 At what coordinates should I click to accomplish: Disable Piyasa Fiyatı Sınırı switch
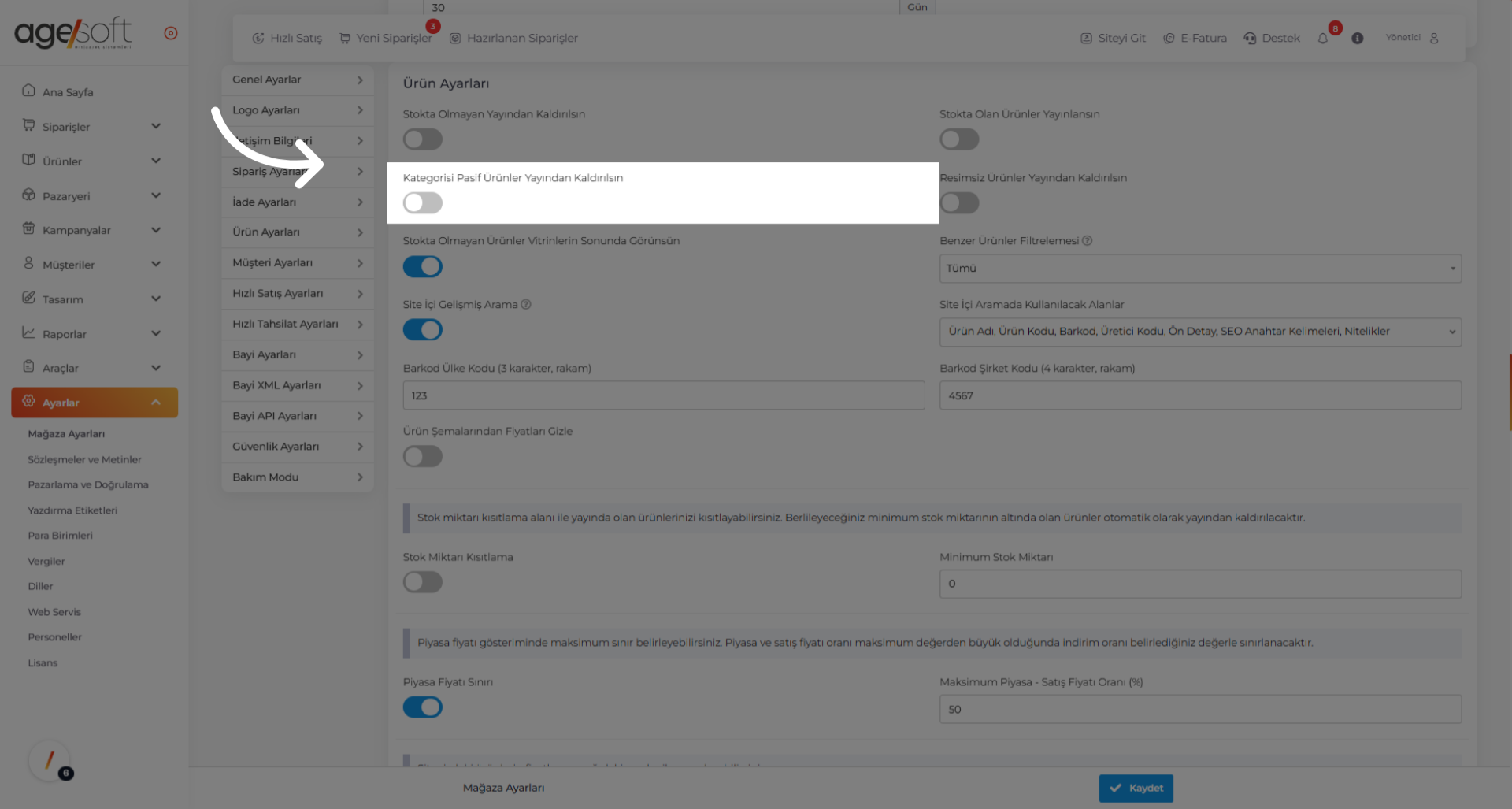pyautogui.click(x=423, y=707)
